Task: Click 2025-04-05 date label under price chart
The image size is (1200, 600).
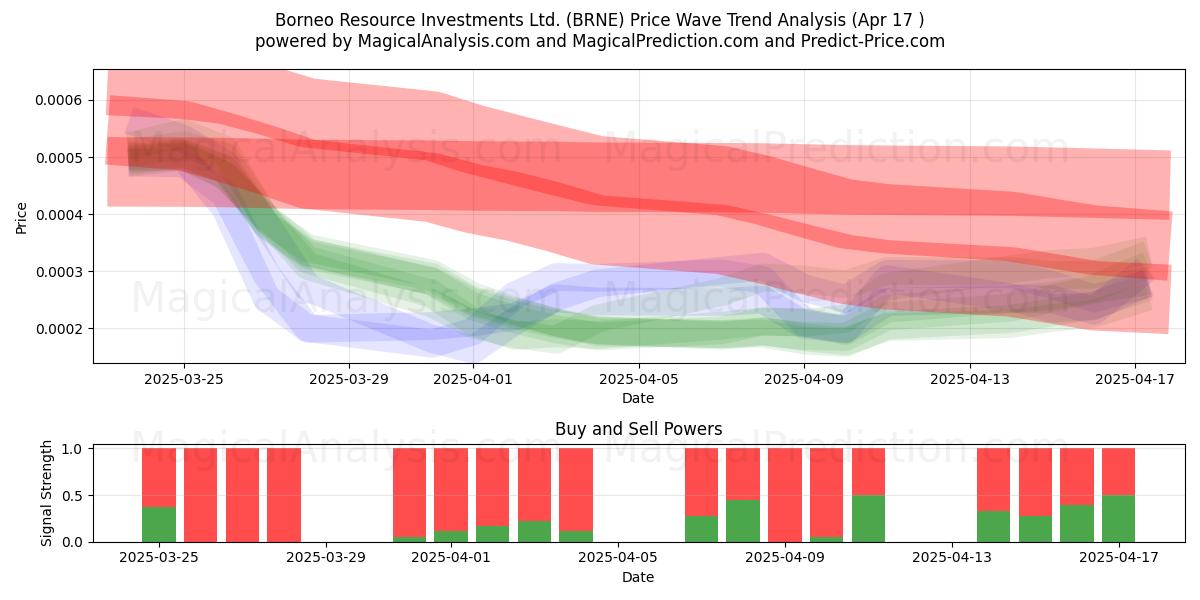Action: click(638, 379)
